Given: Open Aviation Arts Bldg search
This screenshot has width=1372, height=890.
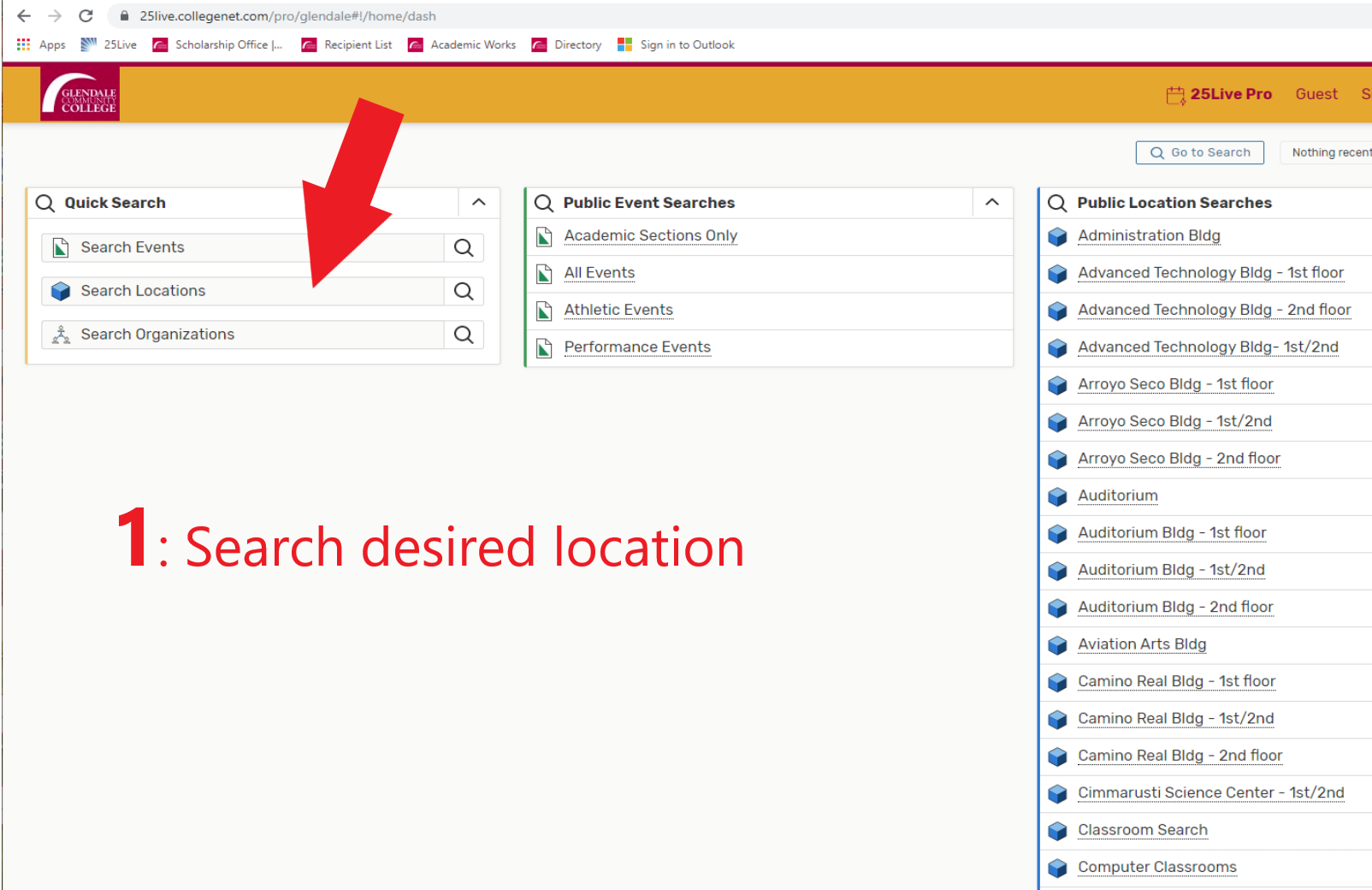Looking at the screenshot, I should tap(1142, 644).
